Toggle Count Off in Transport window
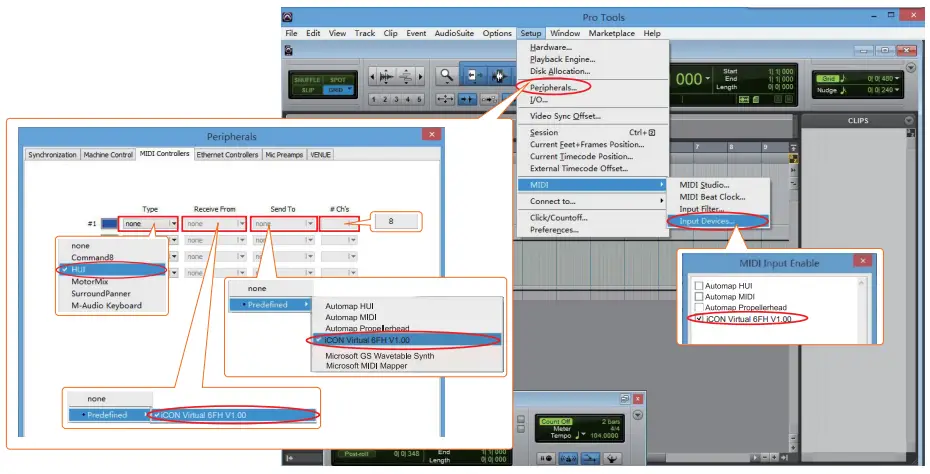 pyautogui.click(x=555, y=421)
